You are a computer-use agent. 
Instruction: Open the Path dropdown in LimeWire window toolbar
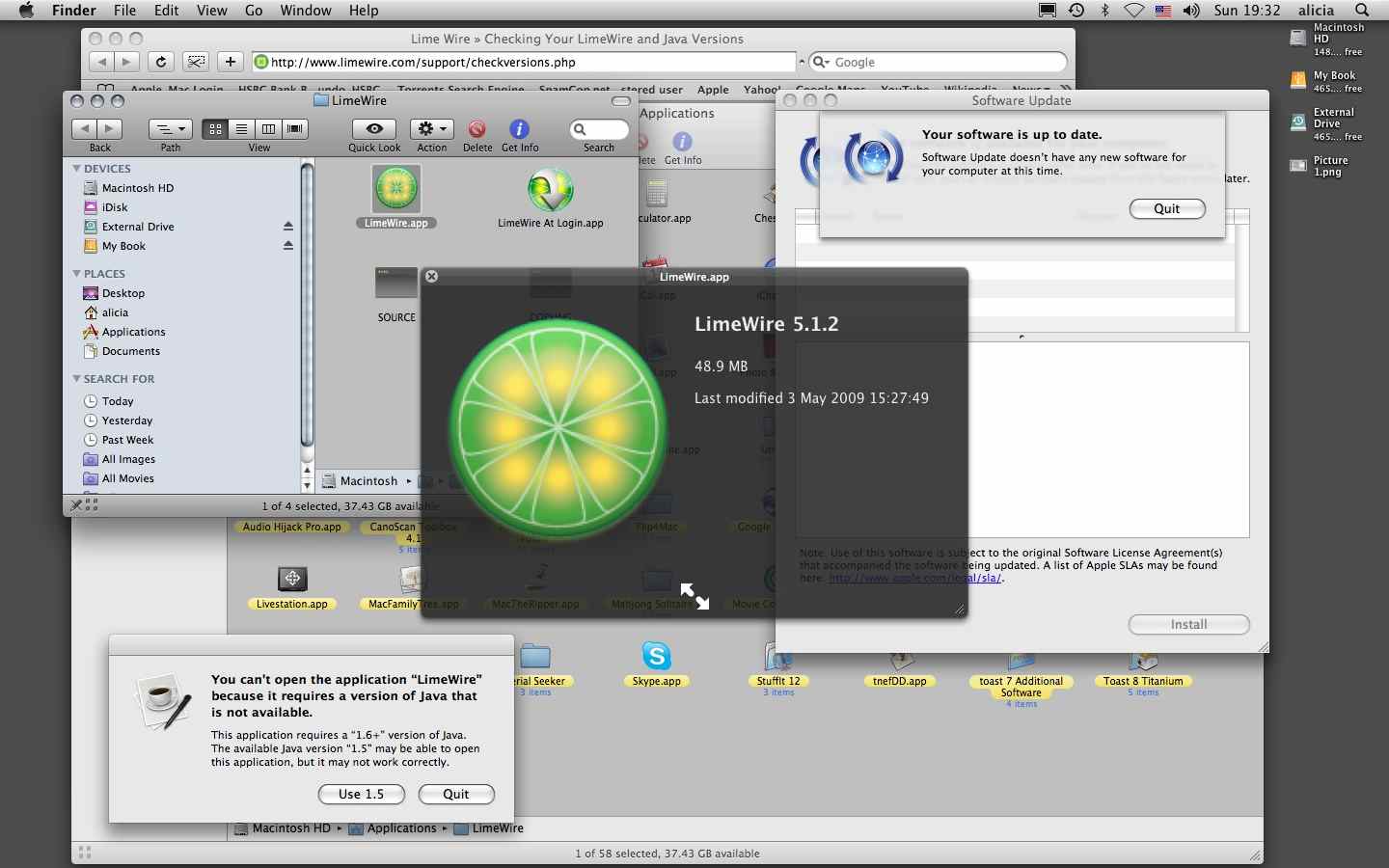pyautogui.click(x=171, y=128)
